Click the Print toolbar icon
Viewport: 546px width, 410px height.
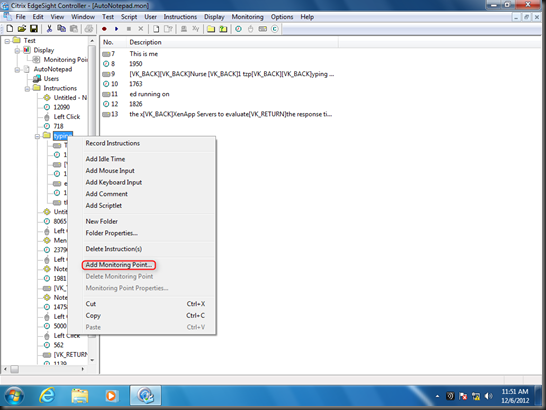[x=89, y=29]
